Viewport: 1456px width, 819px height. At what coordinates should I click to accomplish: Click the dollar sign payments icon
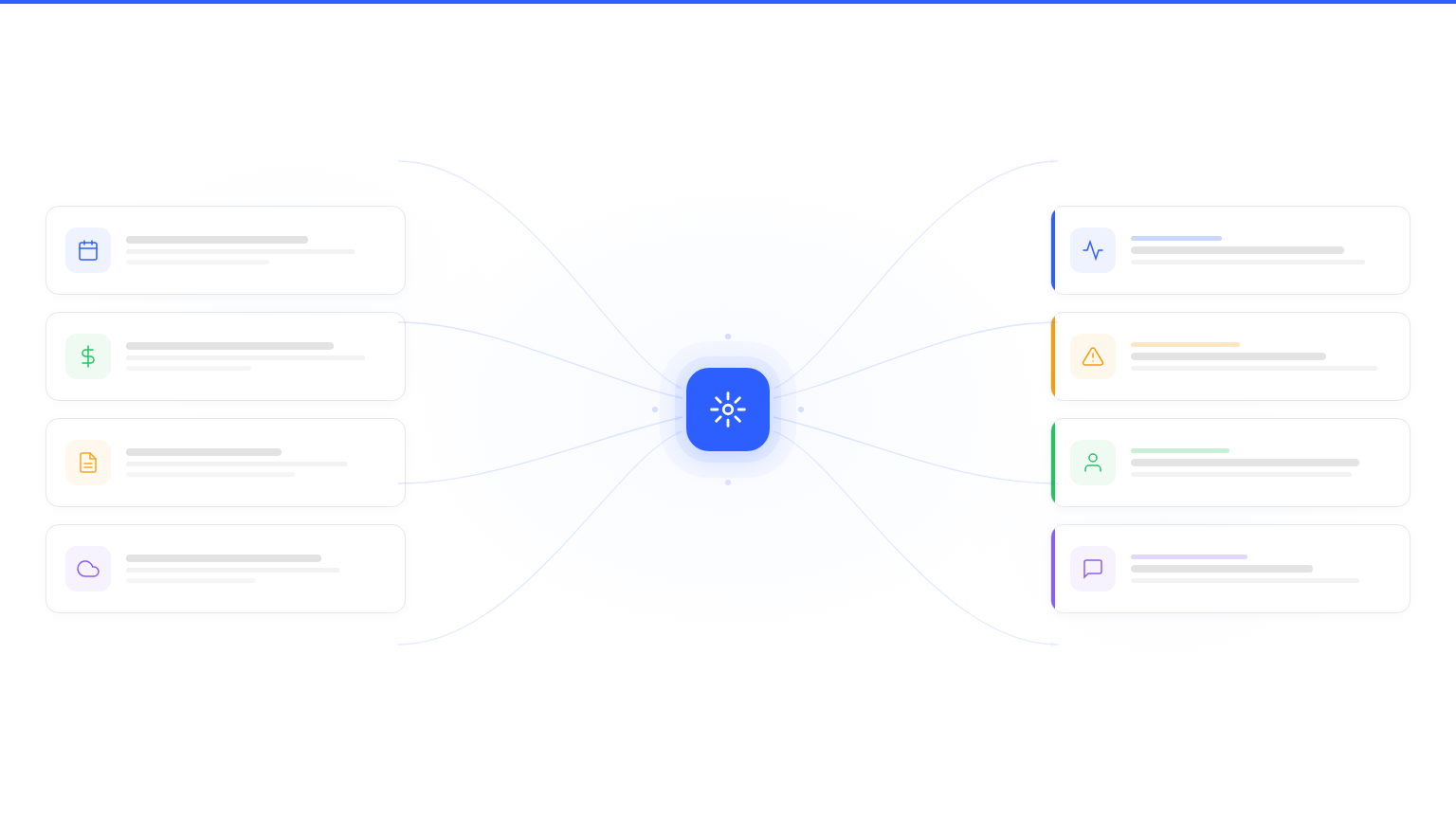point(88,356)
